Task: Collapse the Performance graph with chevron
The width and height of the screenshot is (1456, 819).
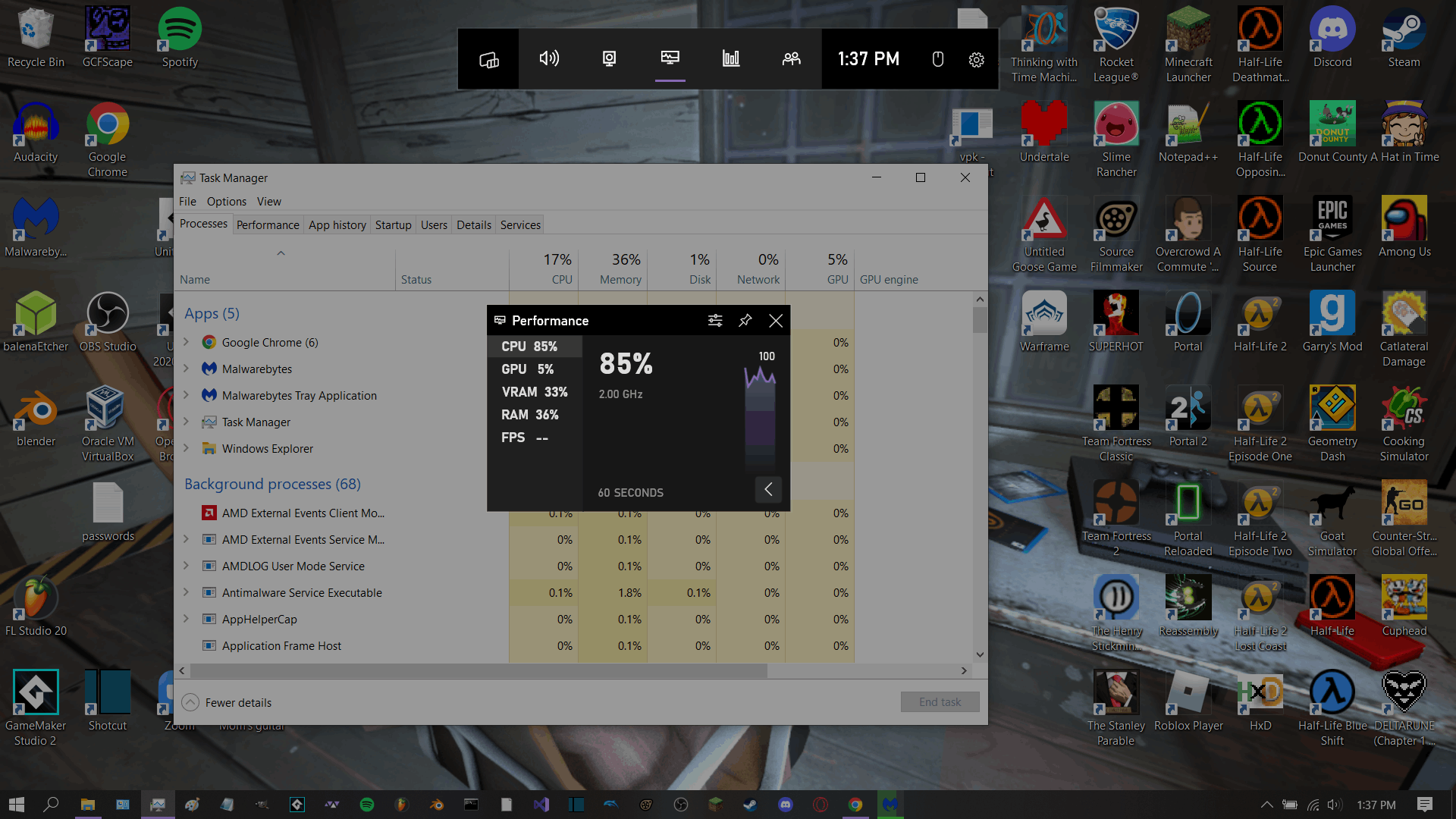Action: click(x=768, y=490)
